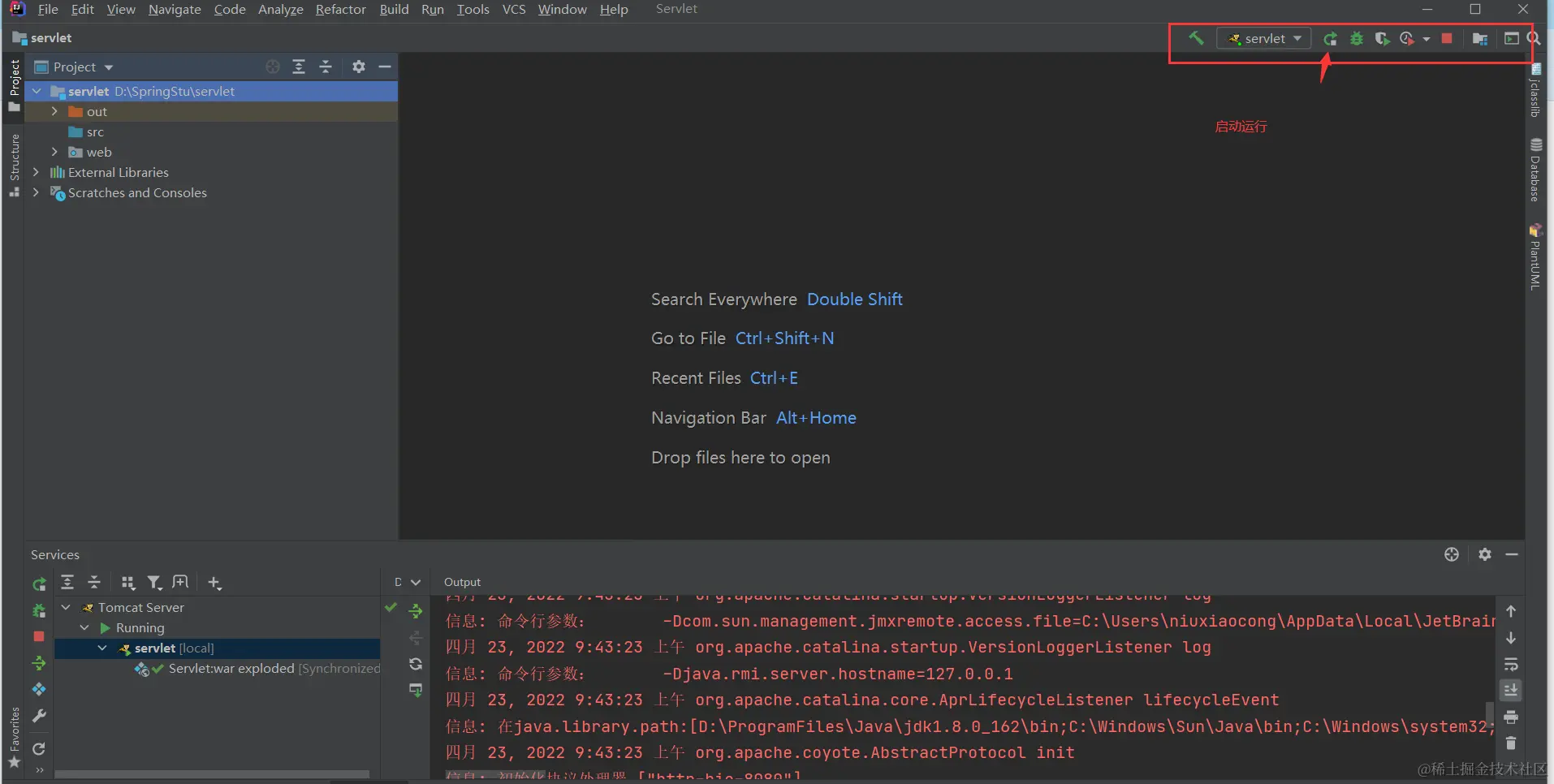Screen dimensions: 1554x784
Task: Open the VCS menu
Action: coord(514,10)
